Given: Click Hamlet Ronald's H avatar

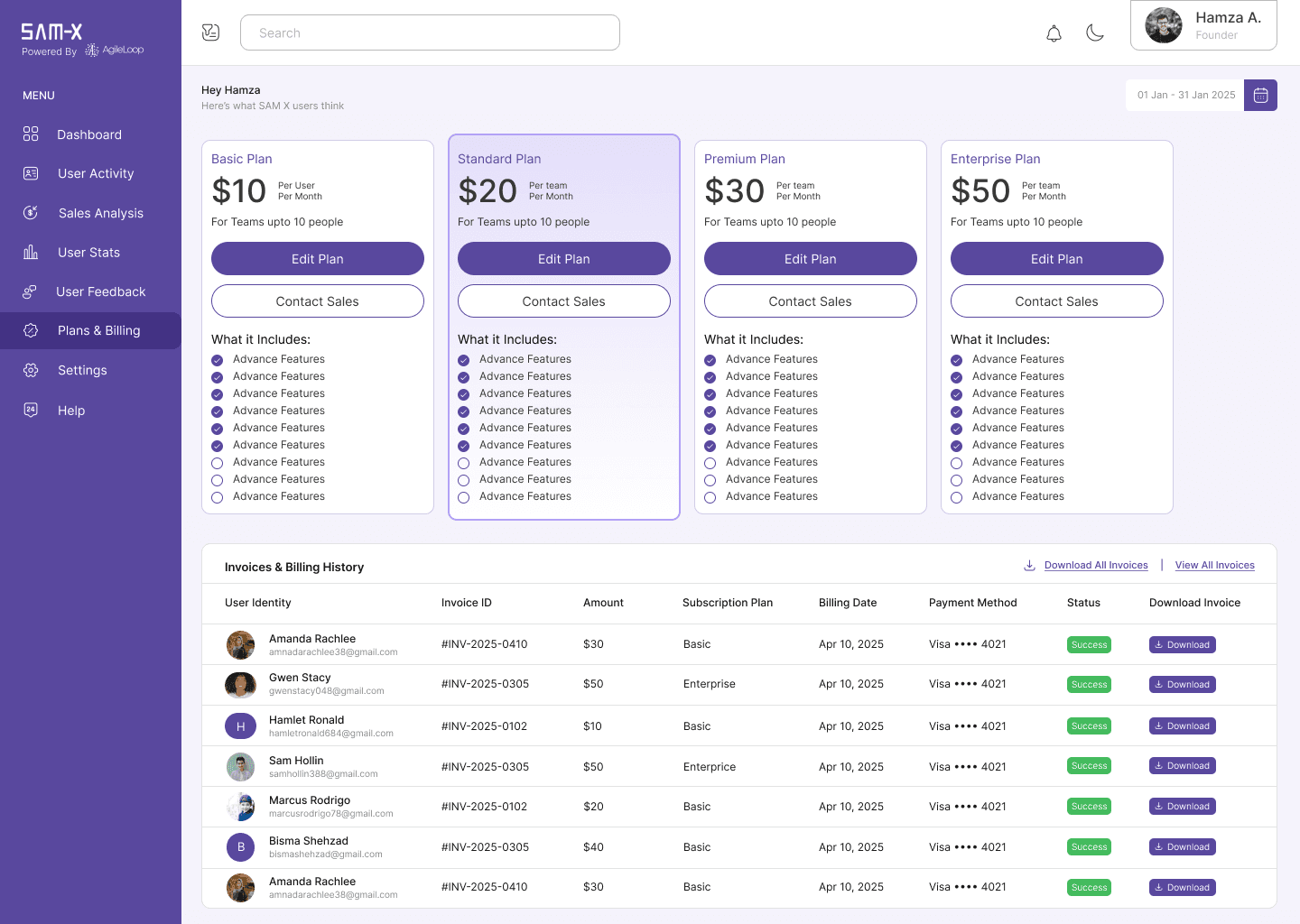Looking at the screenshot, I should [x=240, y=726].
